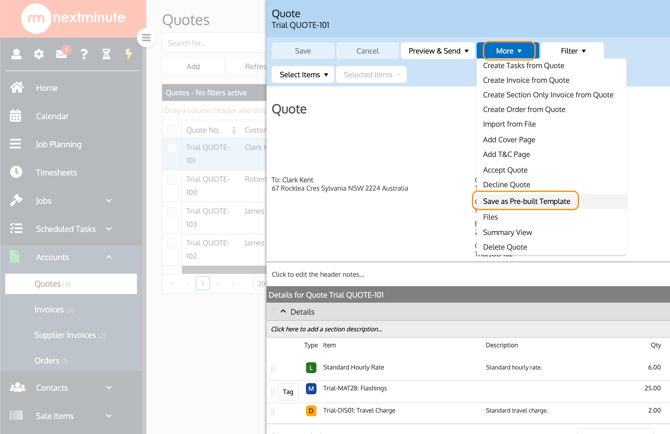Open the mail notifications icon
The width and height of the screenshot is (670, 434).
(62, 54)
